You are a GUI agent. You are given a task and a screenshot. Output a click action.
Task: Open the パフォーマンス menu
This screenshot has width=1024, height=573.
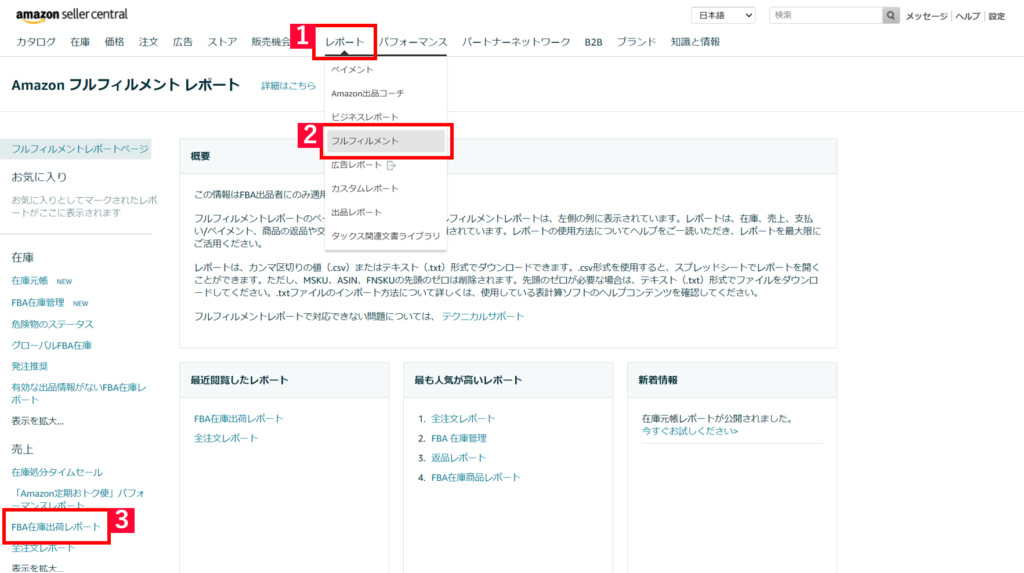(x=413, y=42)
